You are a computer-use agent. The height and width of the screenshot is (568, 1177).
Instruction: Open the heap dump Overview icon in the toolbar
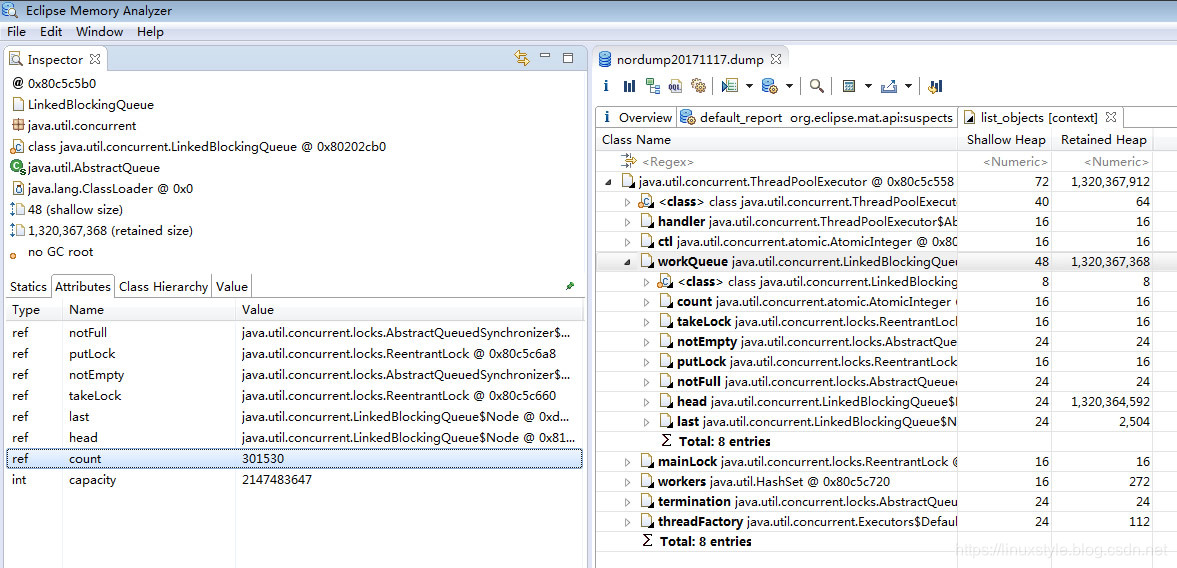click(x=607, y=86)
